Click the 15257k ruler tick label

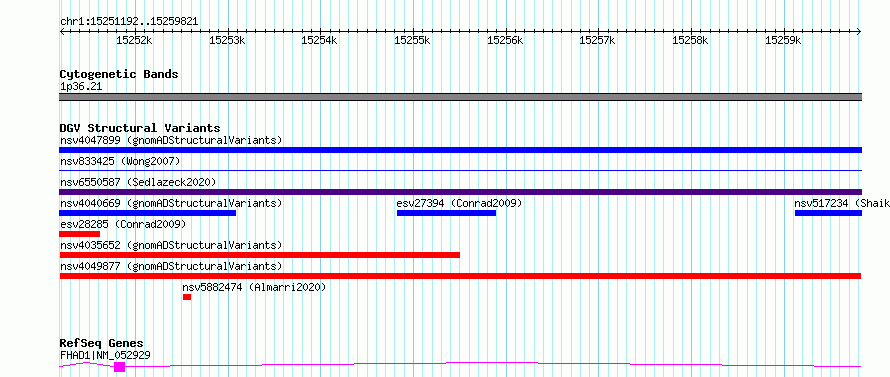598,40
